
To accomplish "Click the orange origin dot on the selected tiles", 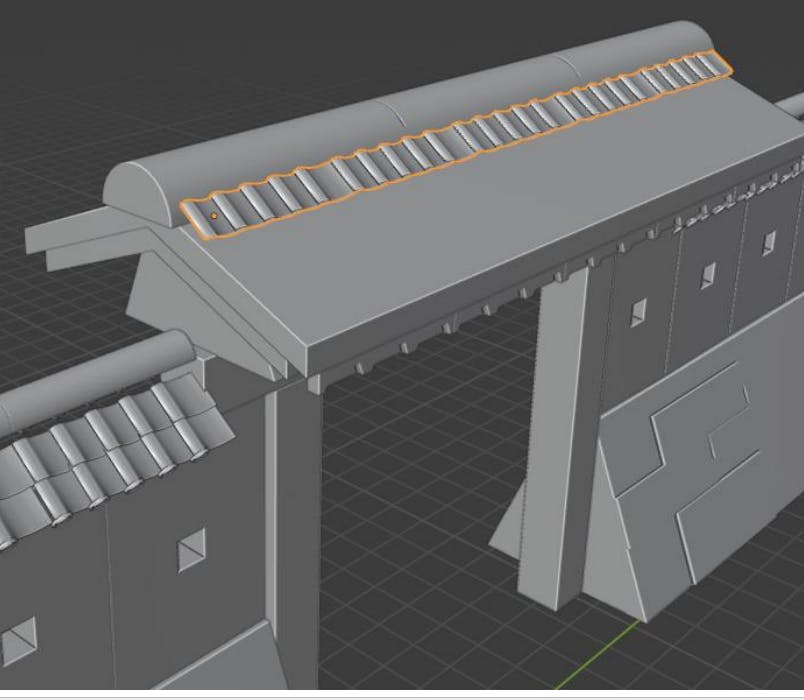I will coord(214,215).
